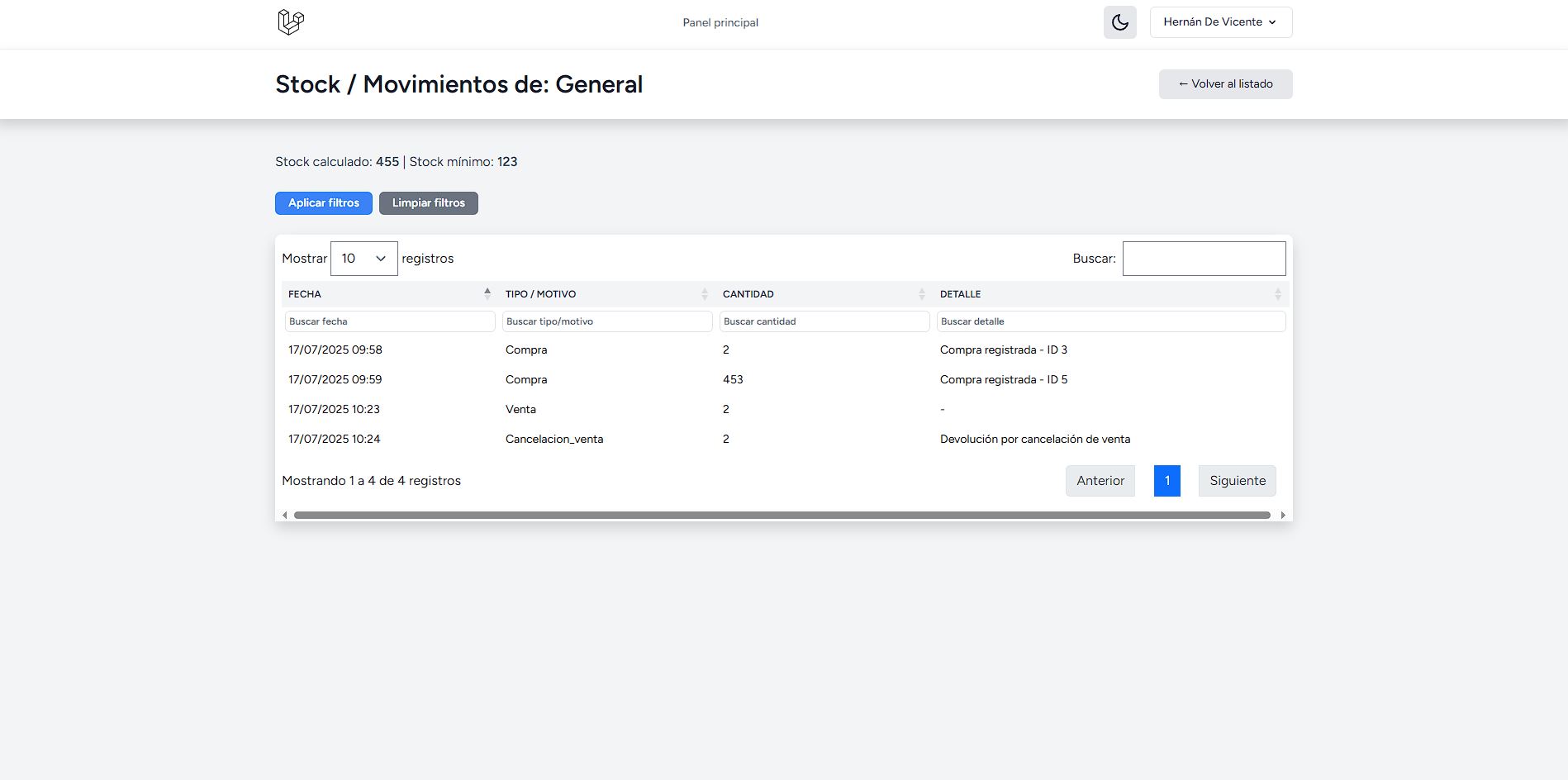
Task: Go to Anterior page
Action: click(x=1100, y=481)
